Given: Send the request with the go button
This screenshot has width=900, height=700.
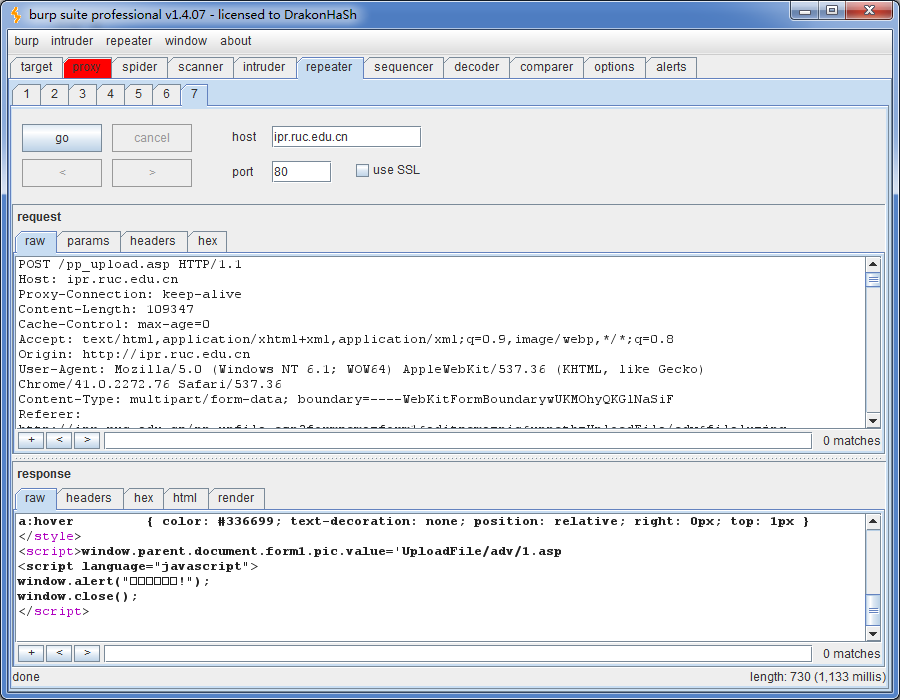Looking at the screenshot, I should point(62,138).
